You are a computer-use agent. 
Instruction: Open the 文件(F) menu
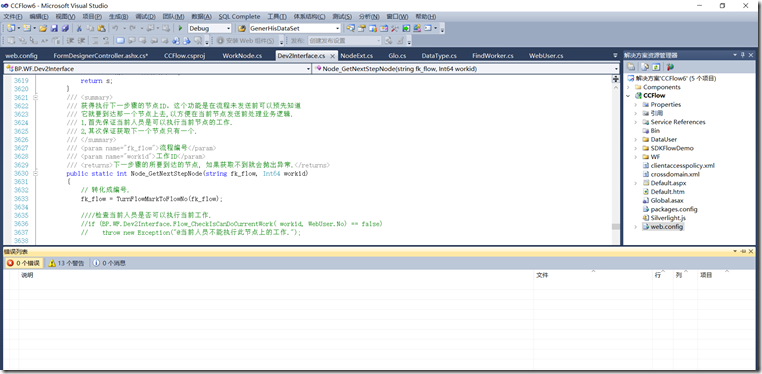tap(13, 17)
